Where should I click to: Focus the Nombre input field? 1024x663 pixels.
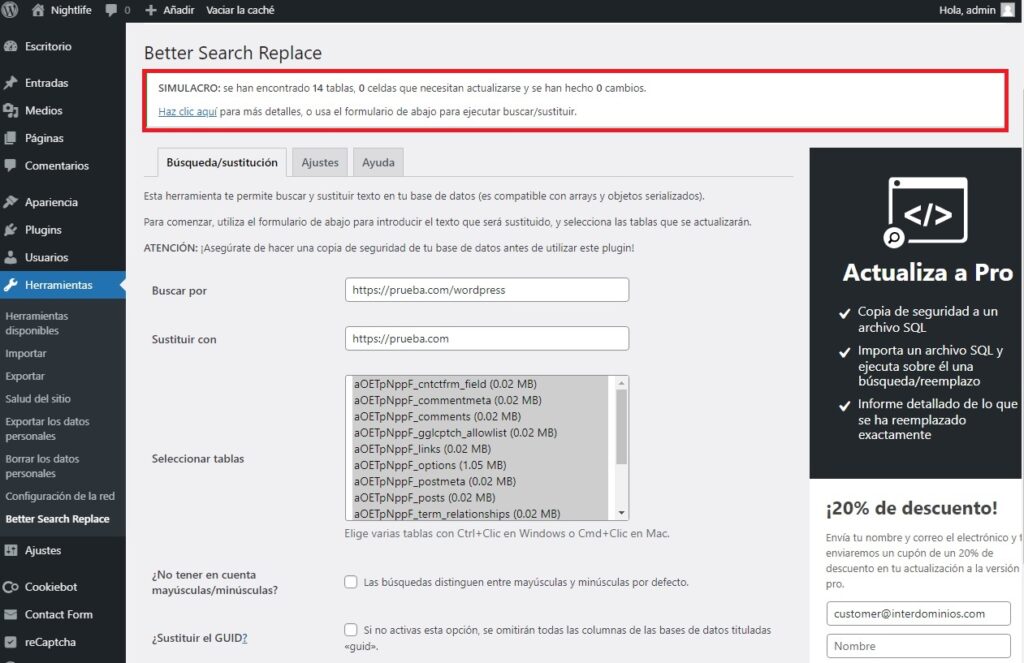918,646
